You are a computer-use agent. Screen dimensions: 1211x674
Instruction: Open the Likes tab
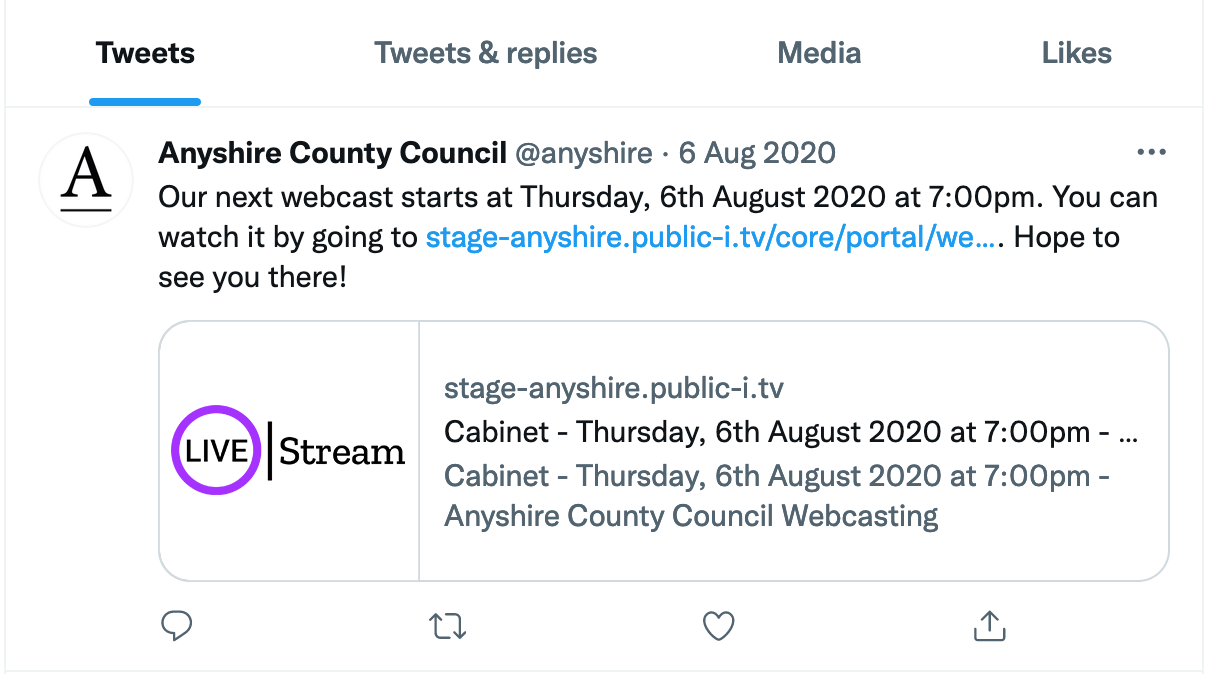click(1077, 53)
